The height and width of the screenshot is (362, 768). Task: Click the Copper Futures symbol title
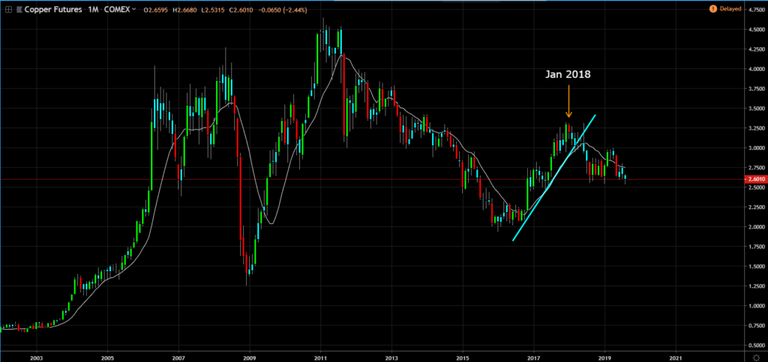53,9
